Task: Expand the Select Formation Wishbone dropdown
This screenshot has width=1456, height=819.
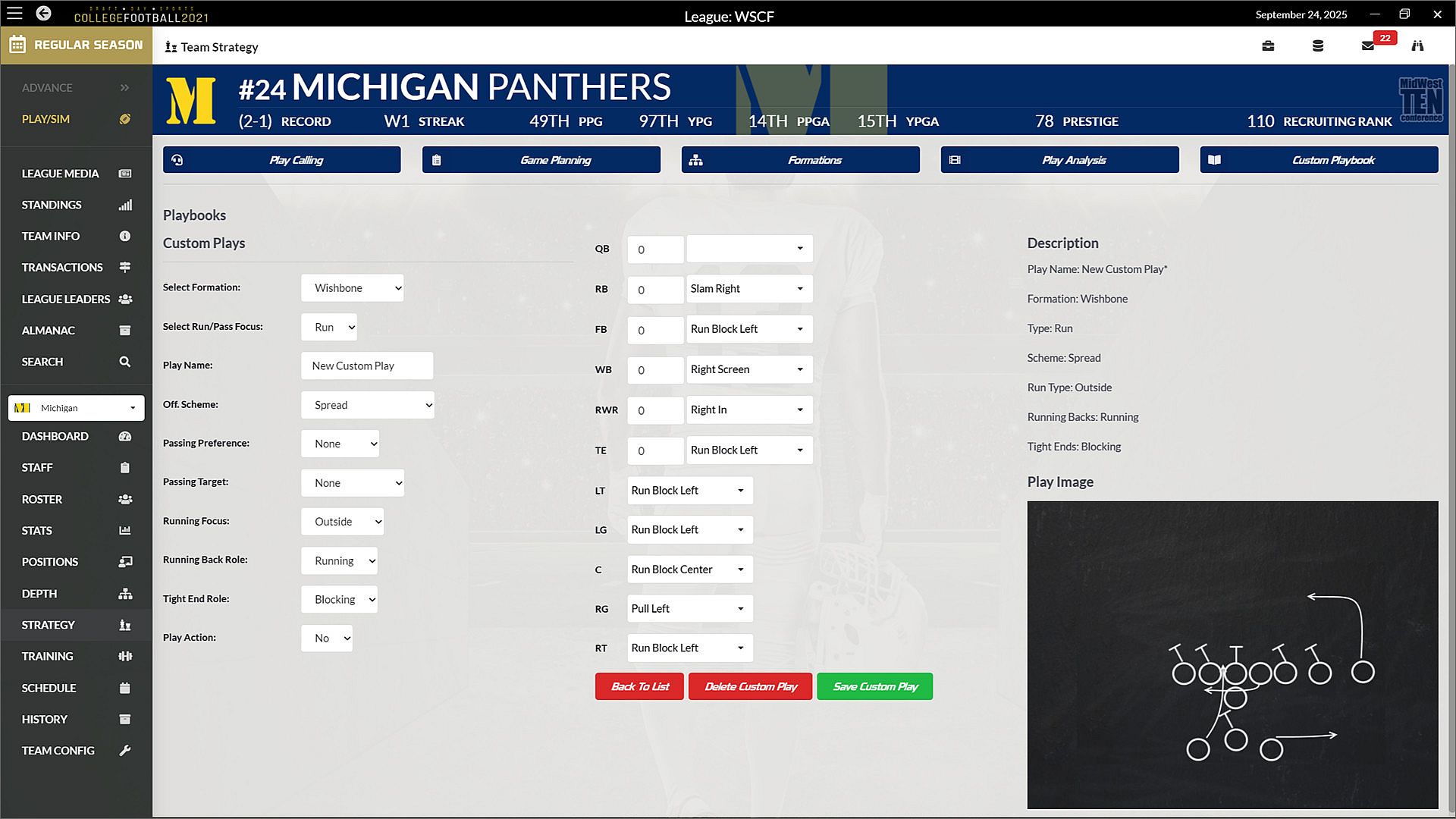Action: [x=352, y=288]
